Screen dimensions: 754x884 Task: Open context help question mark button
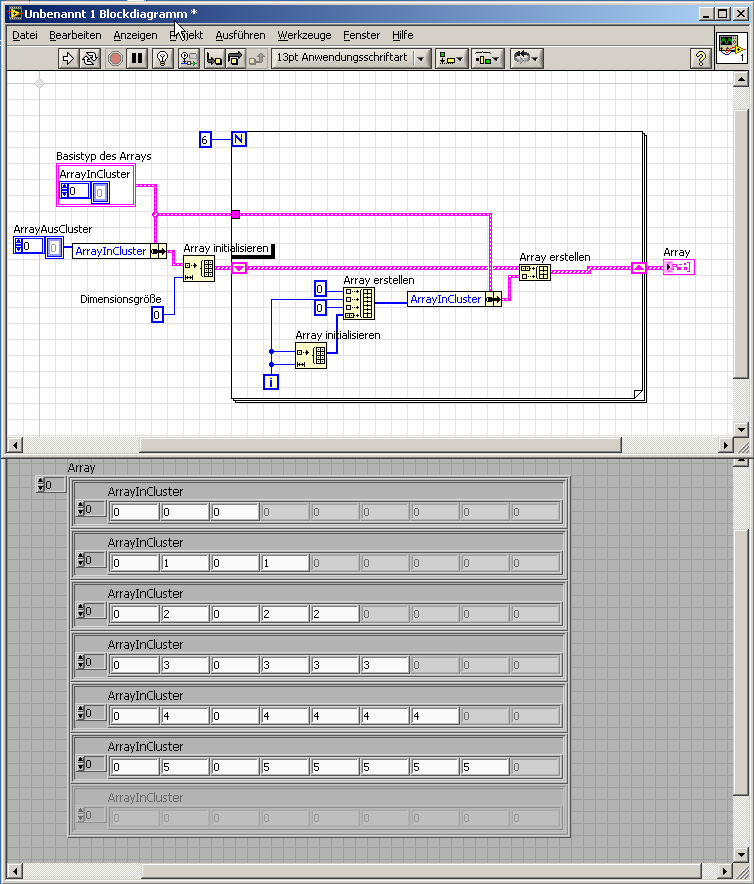[x=700, y=58]
